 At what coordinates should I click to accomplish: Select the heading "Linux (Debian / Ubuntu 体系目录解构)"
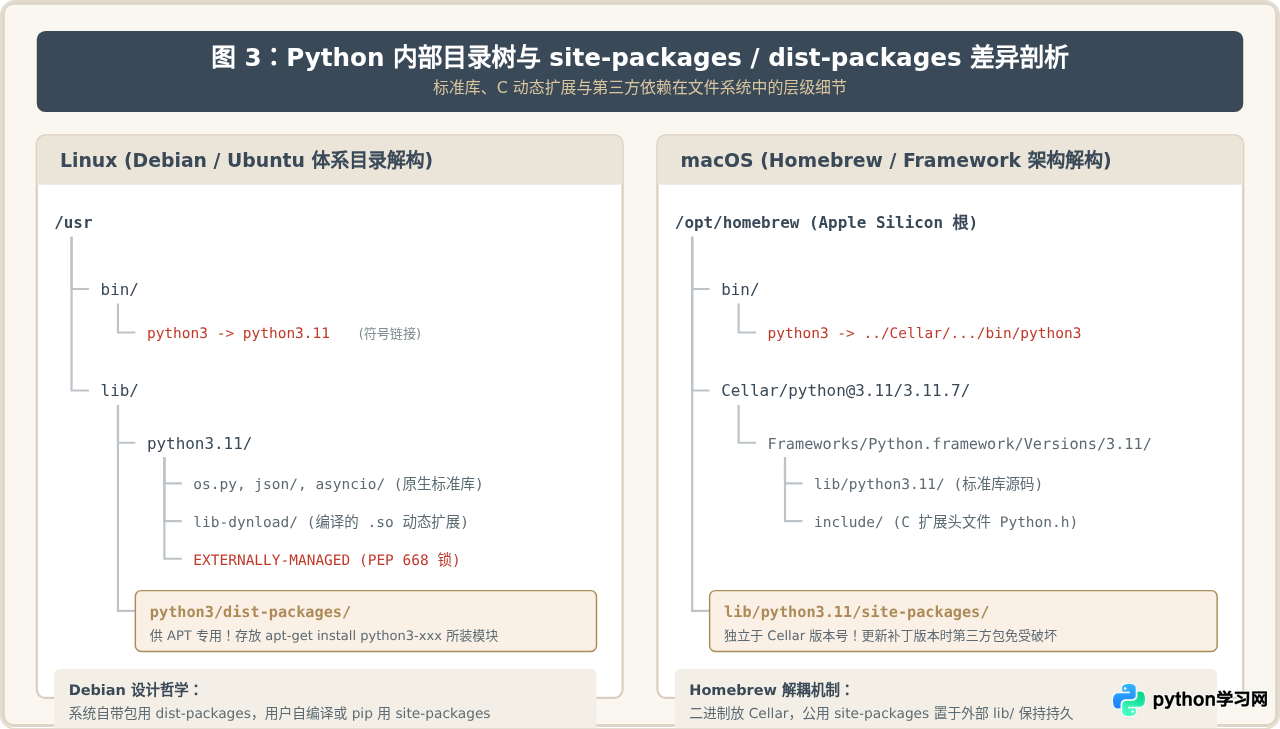246,160
